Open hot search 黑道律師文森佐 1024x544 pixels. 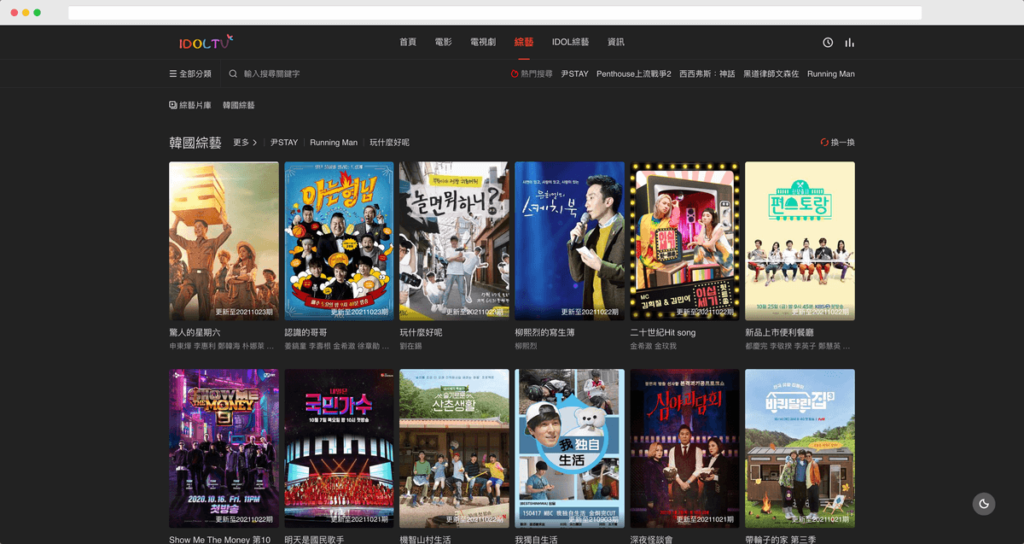pyautogui.click(x=771, y=74)
